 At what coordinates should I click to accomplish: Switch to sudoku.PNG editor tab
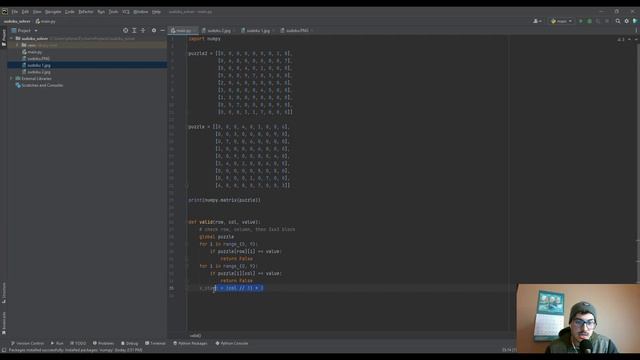click(297, 31)
